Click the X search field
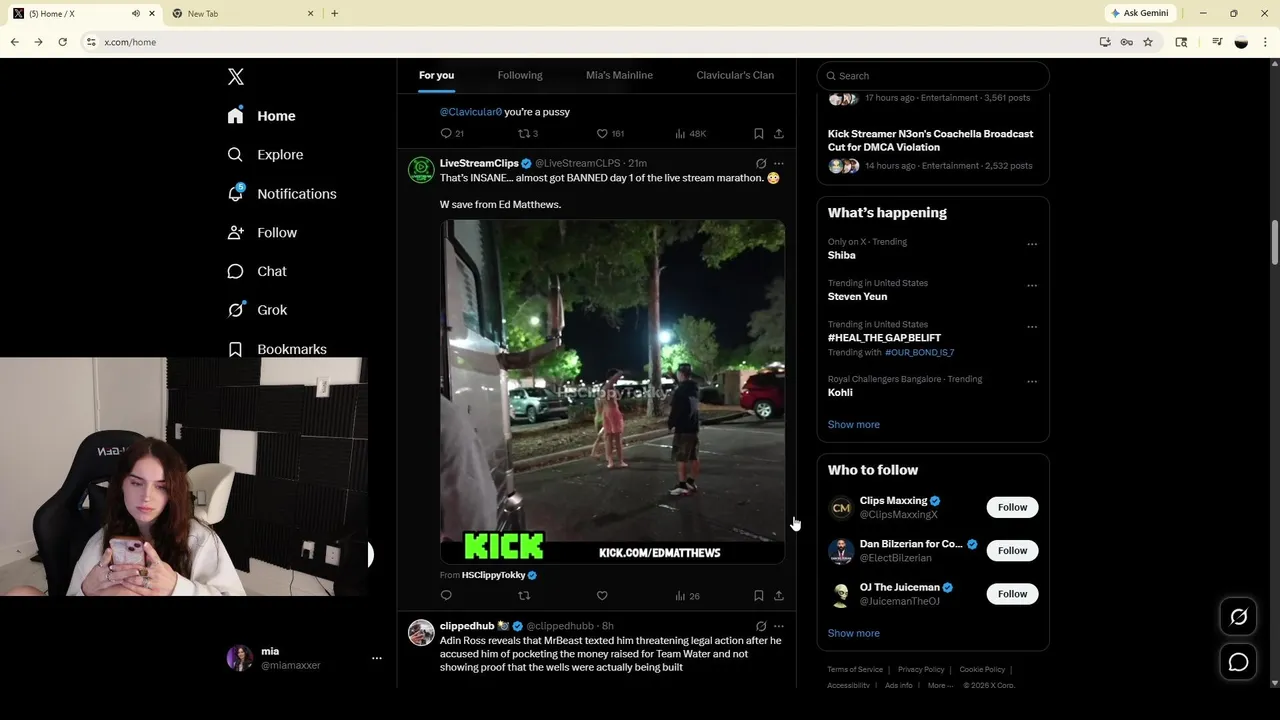Viewport: 1280px width, 720px height. pyautogui.click(x=933, y=76)
